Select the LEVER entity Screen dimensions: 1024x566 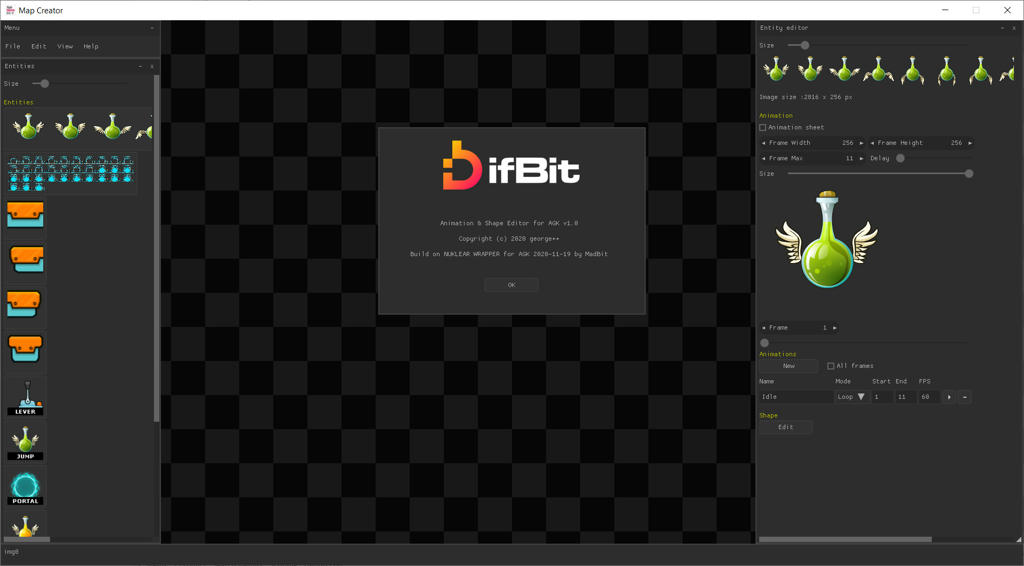pos(25,398)
